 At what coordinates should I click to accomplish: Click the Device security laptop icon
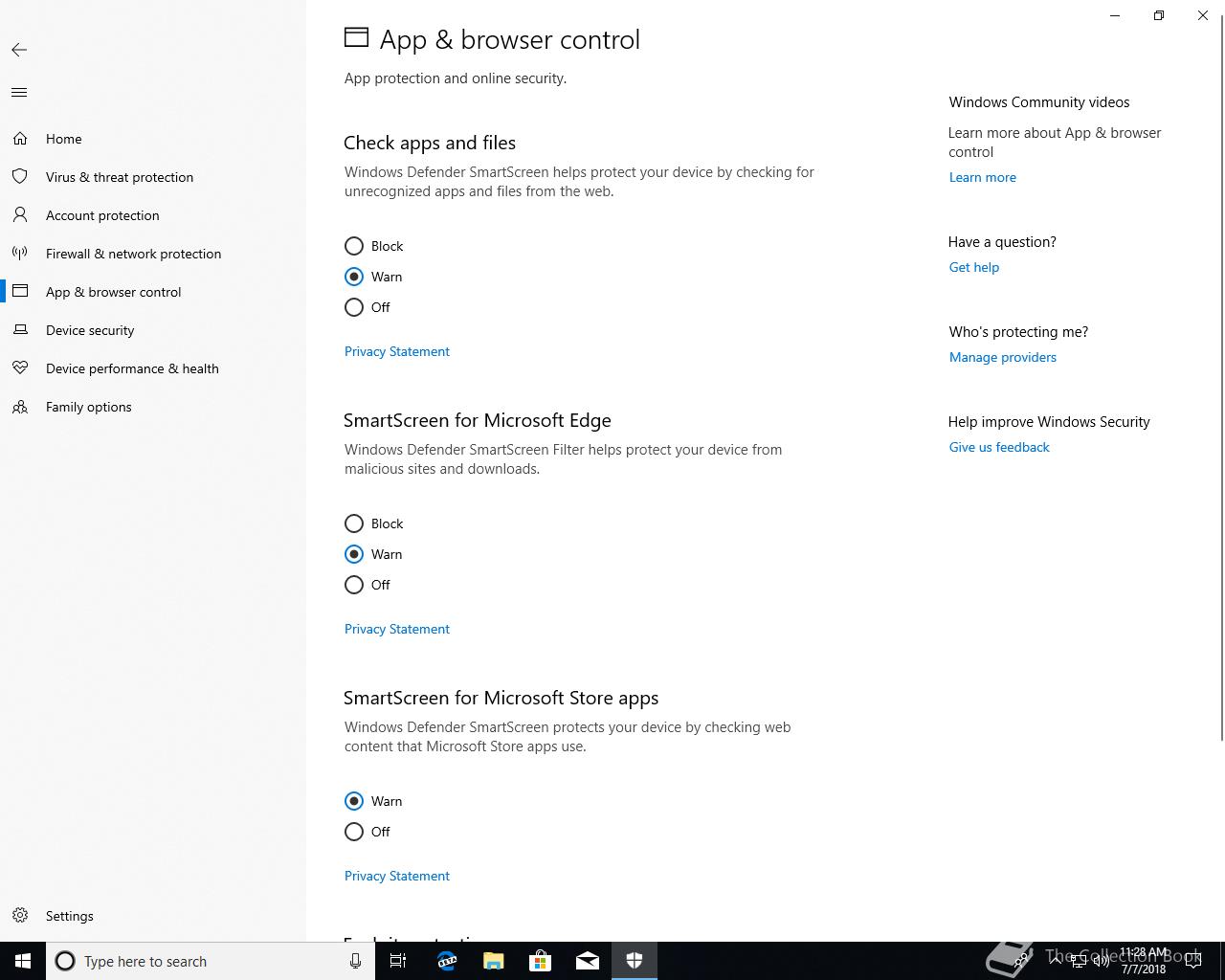click(20, 330)
